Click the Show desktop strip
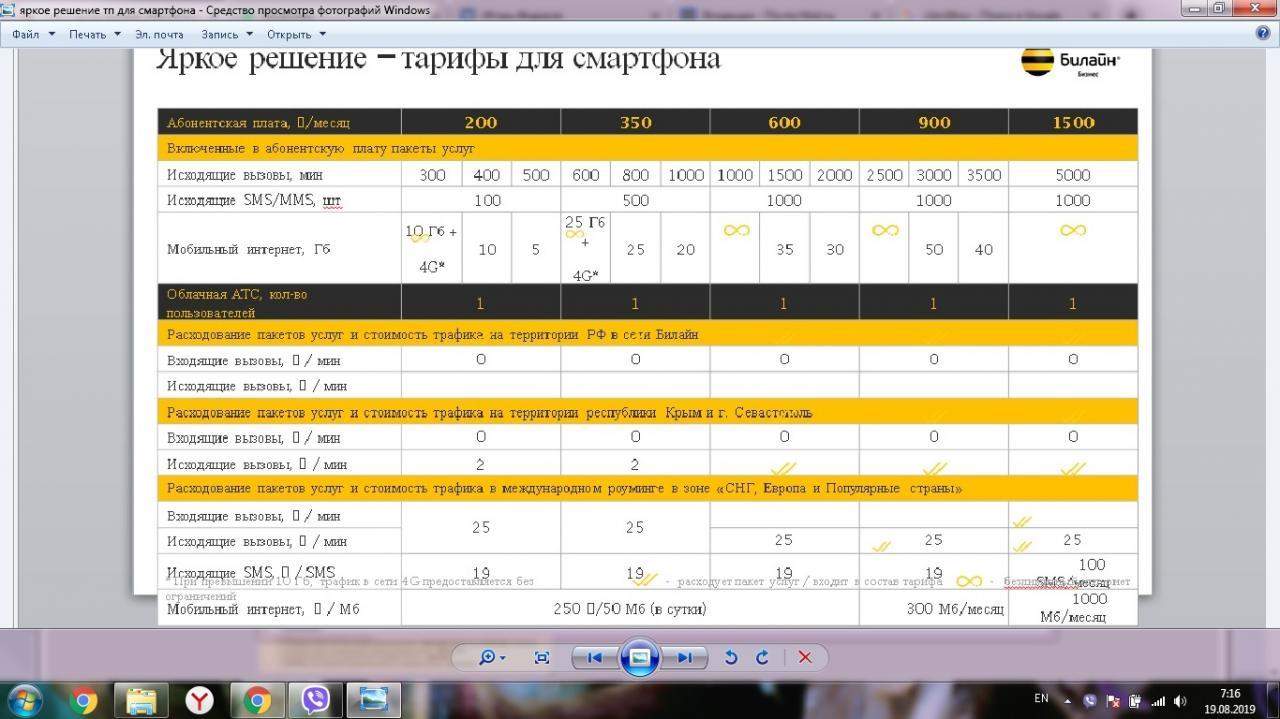1280x719 pixels. click(1272, 700)
